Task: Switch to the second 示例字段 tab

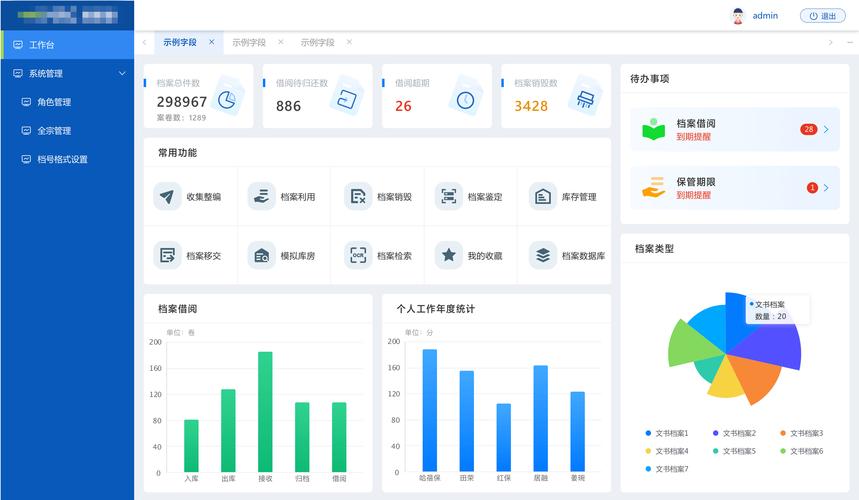Action: 249,42
